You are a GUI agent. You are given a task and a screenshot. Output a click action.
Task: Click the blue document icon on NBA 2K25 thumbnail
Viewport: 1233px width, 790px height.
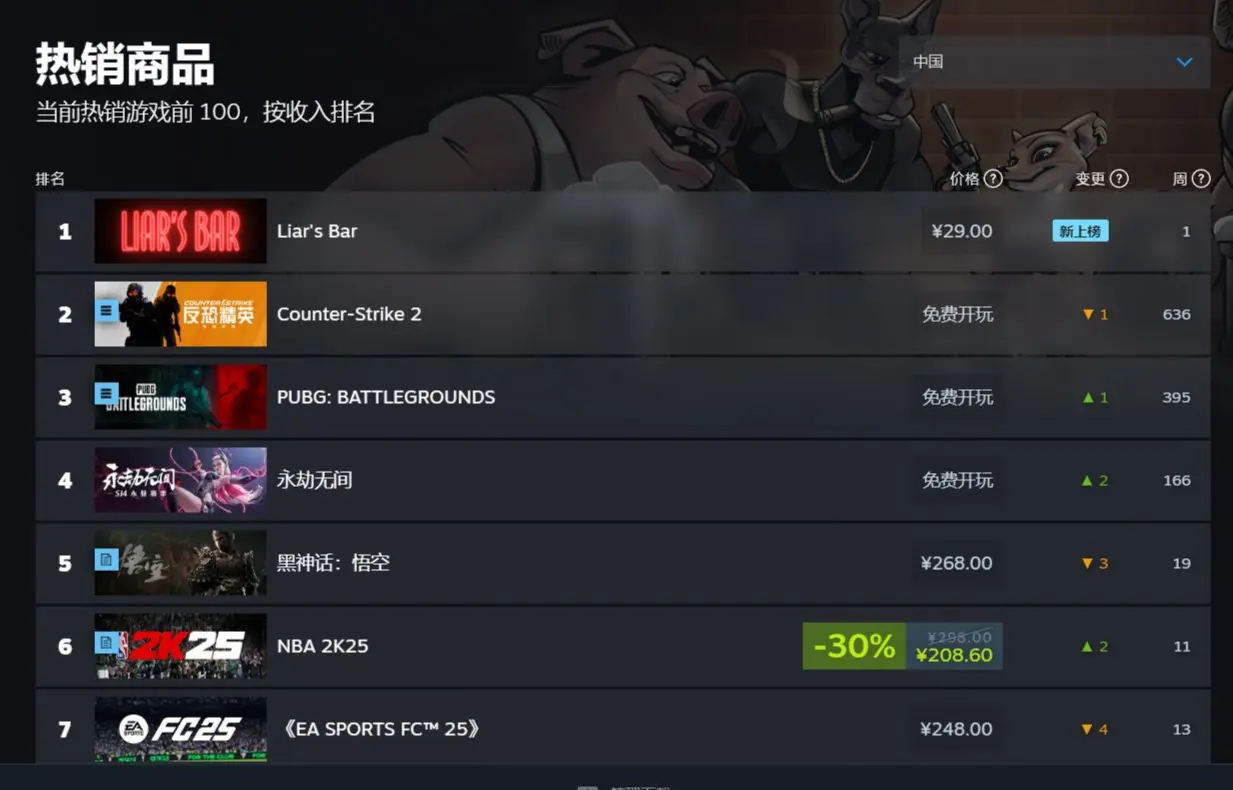click(x=107, y=643)
